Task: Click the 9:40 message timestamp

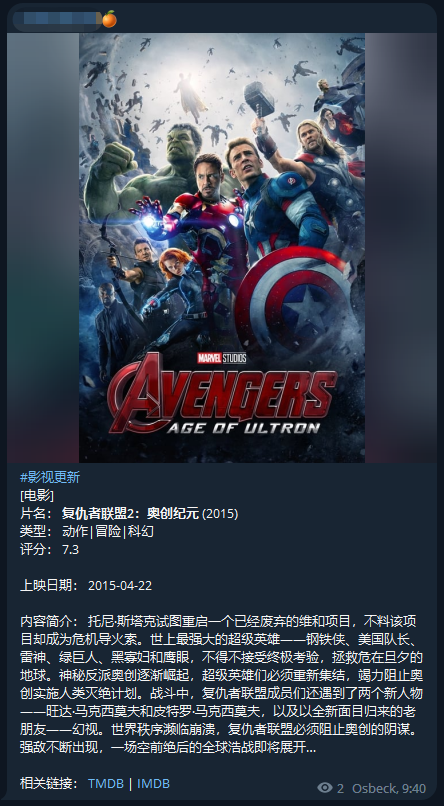Action: (x=414, y=788)
